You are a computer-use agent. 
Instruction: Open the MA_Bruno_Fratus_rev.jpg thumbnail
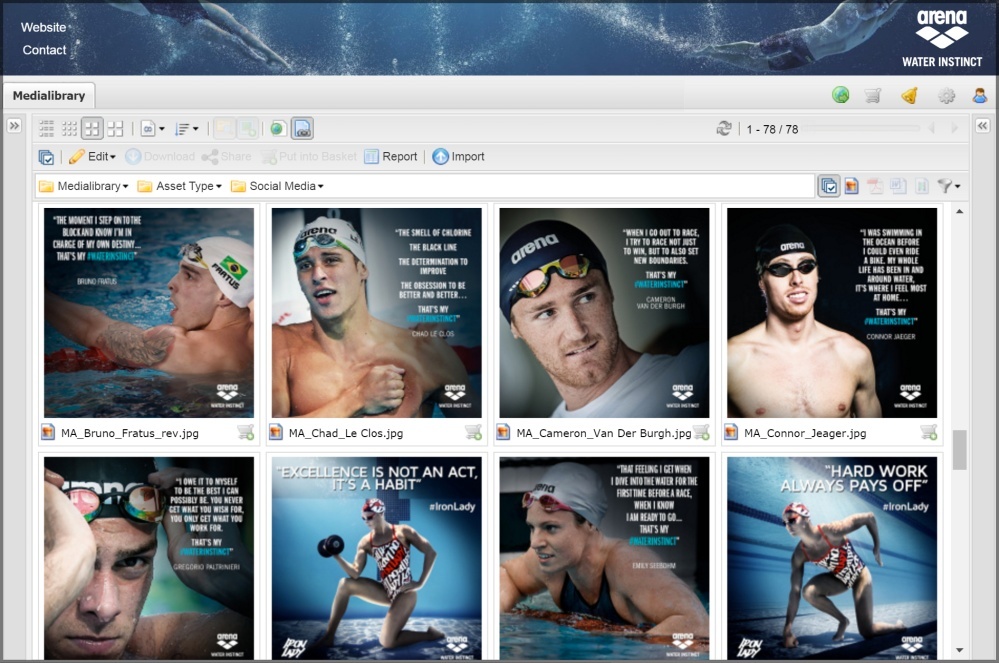point(149,313)
